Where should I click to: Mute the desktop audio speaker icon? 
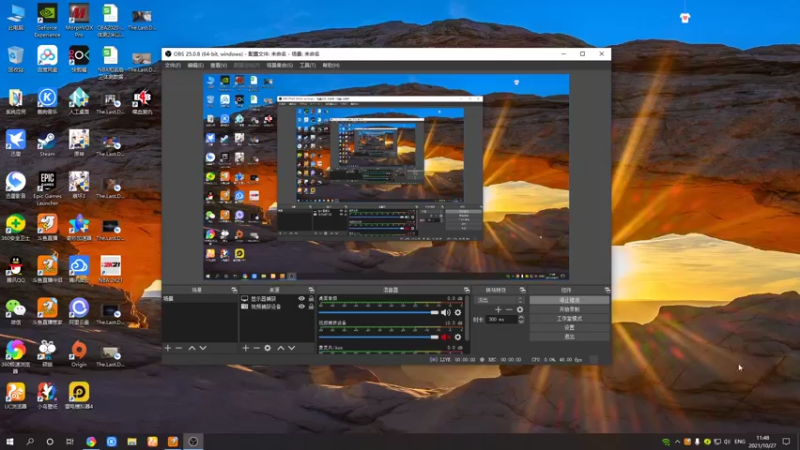pos(445,313)
